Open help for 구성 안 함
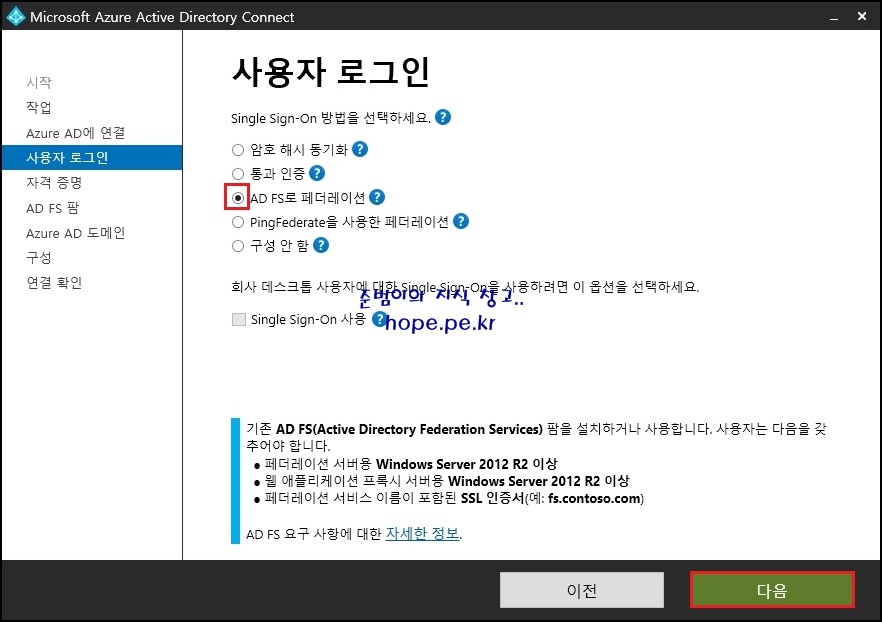The height and width of the screenshot is (622, 882). click(x=321, y=245)
